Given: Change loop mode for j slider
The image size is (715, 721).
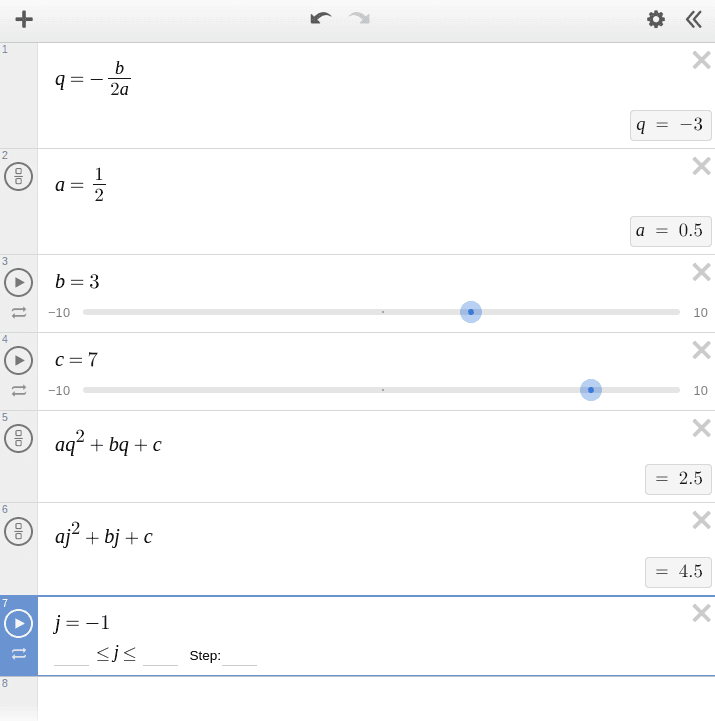Looking at the screenshot, I should click(x=19, y=654).
